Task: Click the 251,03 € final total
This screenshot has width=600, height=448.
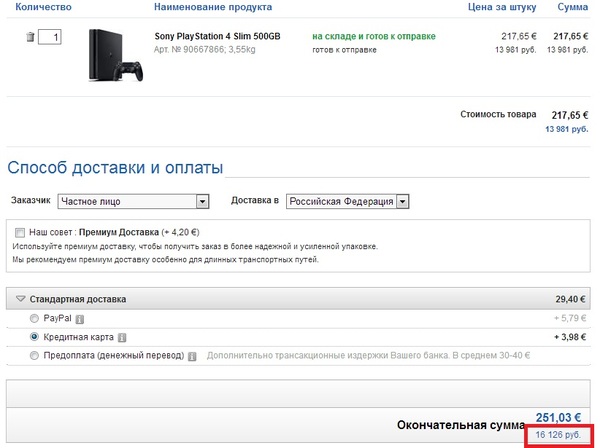Action: pyautogui.click(x=558, y=417)
